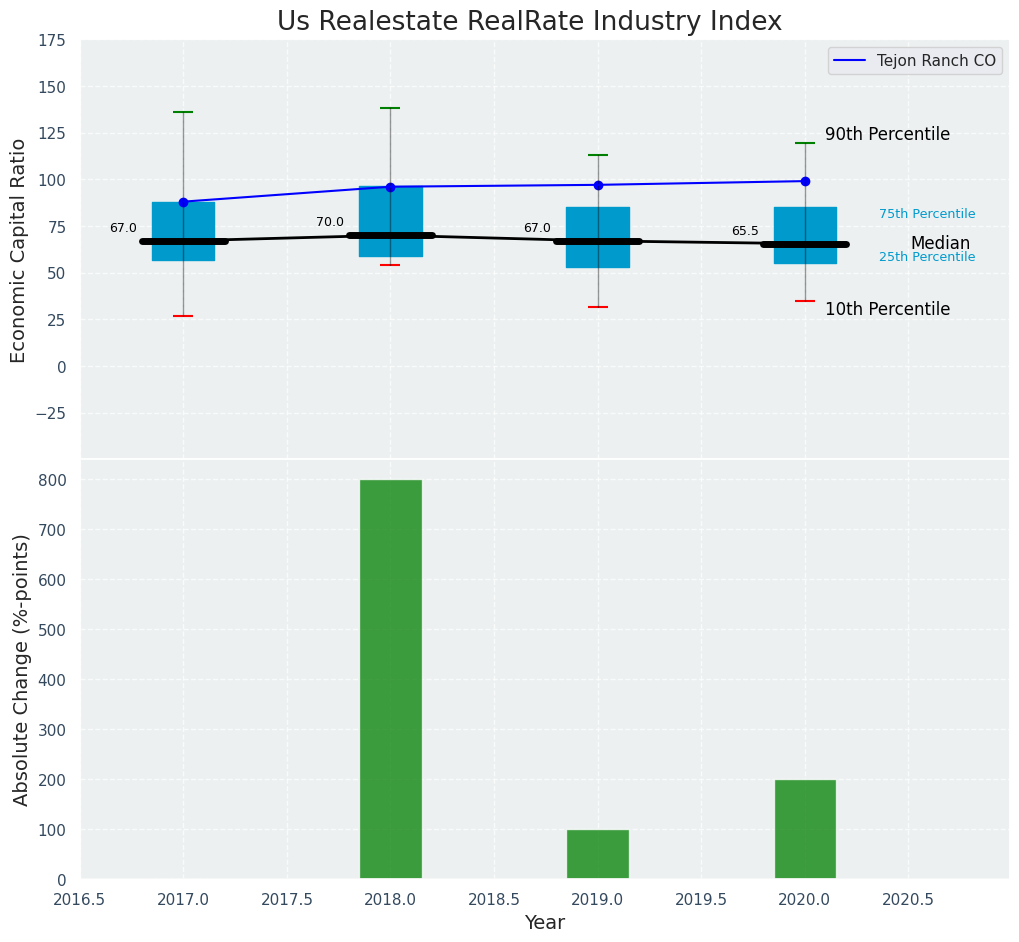Click the Median annotation text

tap(940, 243)
